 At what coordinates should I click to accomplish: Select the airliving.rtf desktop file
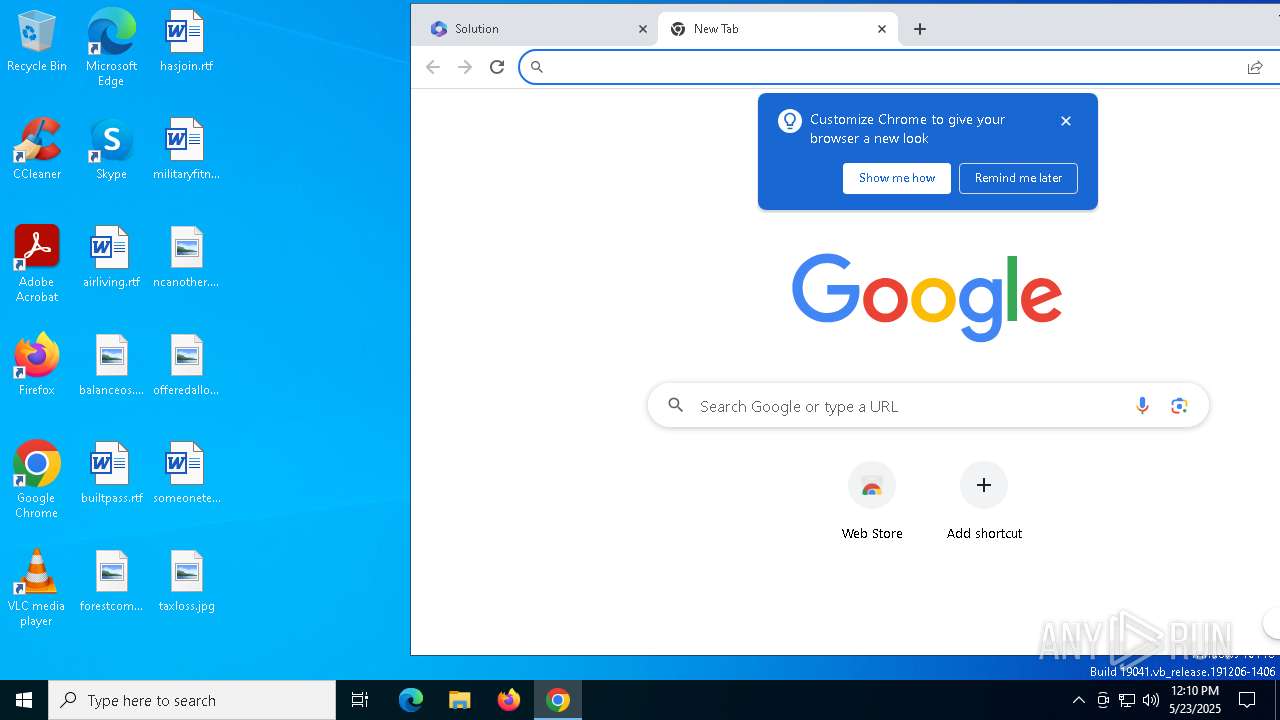coord(111,257)
